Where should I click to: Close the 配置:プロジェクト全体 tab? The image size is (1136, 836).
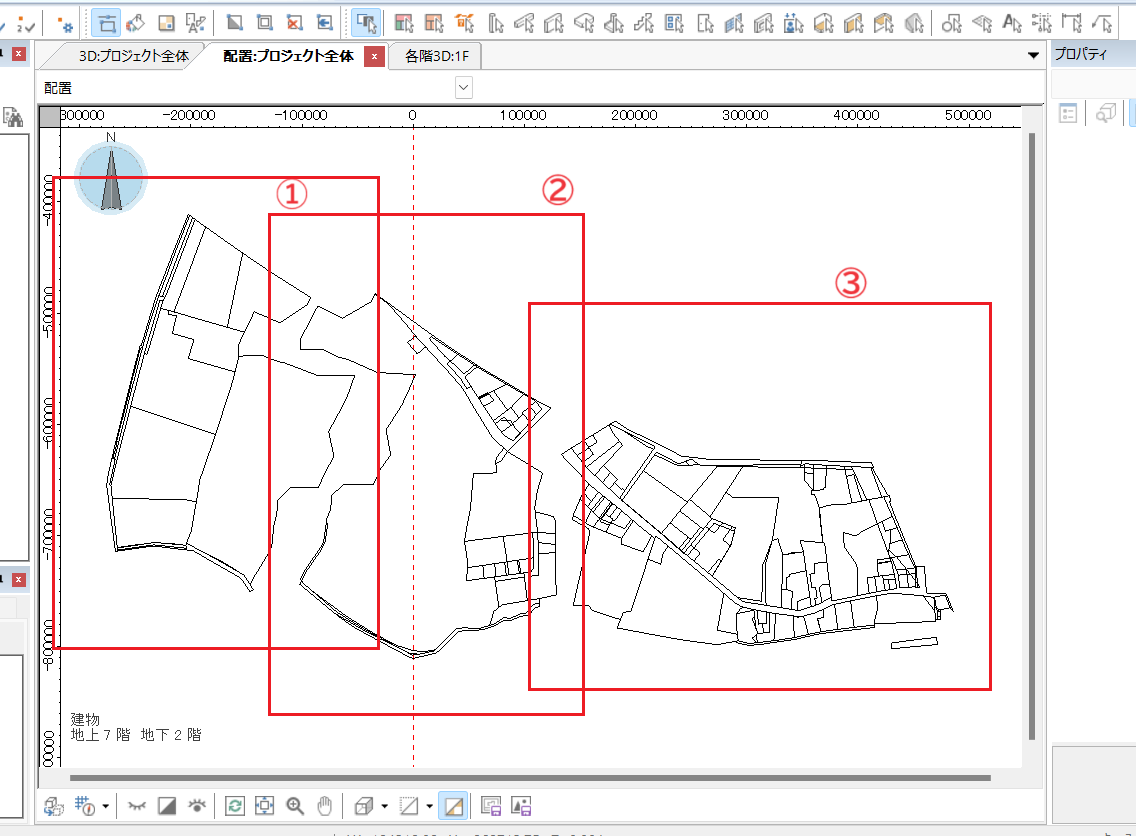[x=374, y=57]
